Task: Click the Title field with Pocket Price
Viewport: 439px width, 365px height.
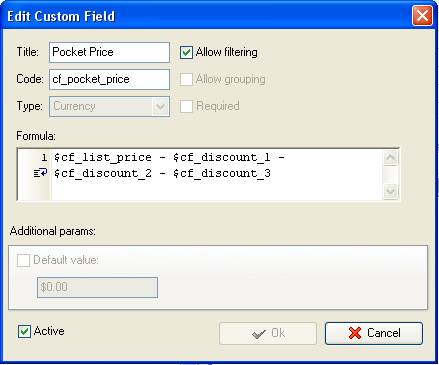Action: coord(109,52)
